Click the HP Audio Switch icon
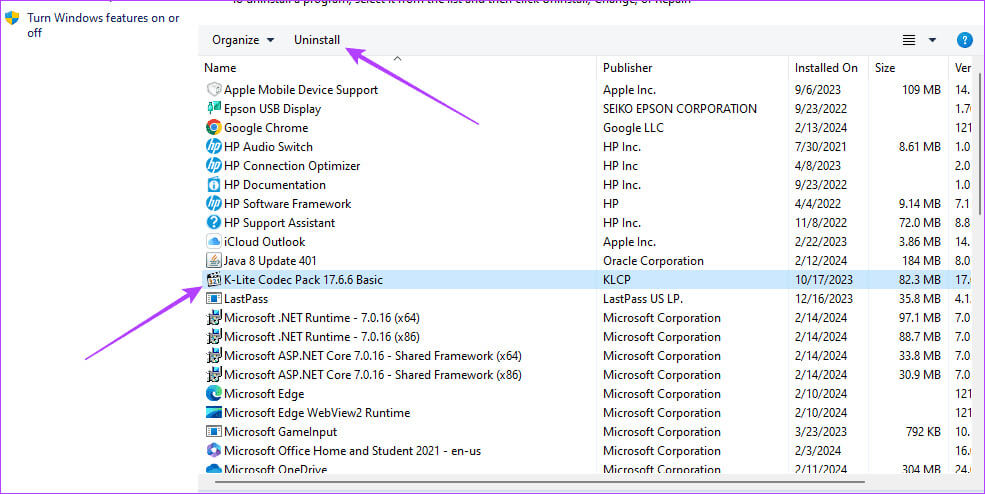The width and height of the screenshot is (985, 494). point(214,146)
